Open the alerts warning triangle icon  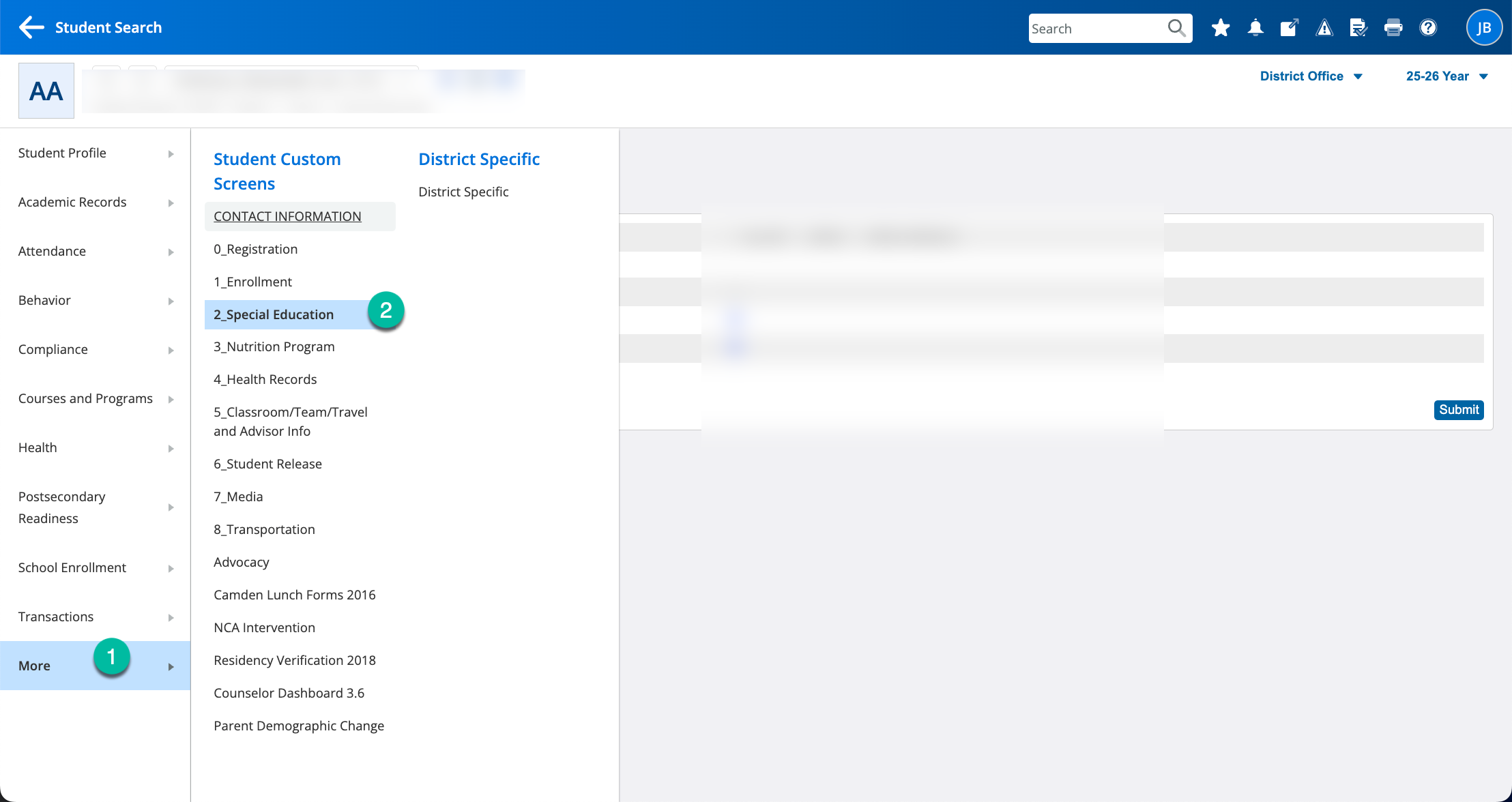tap(1324, 28)
